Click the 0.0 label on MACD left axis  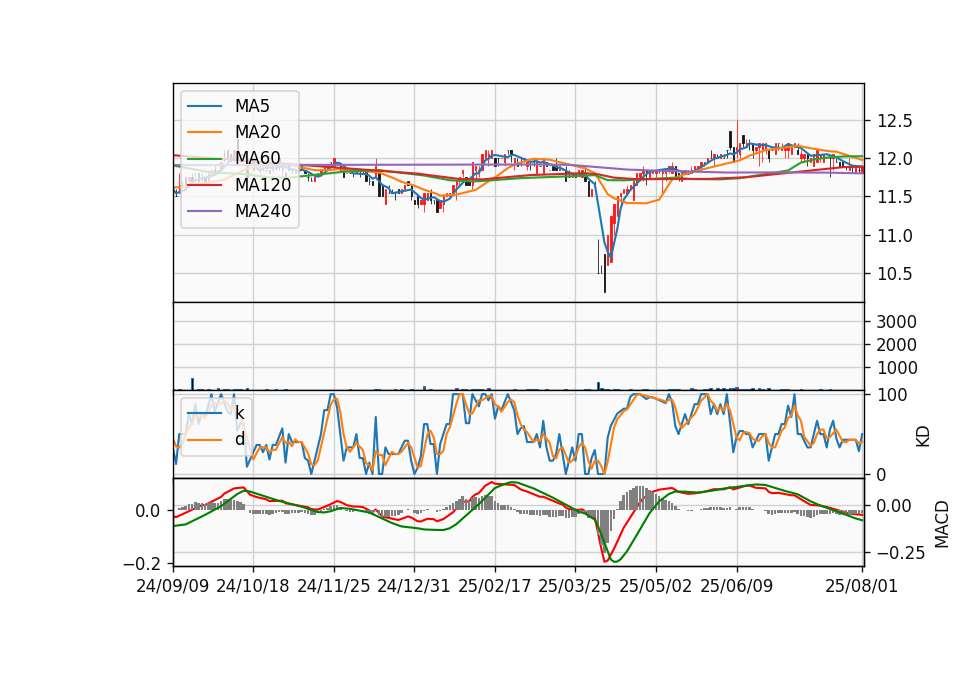point(148,511)
